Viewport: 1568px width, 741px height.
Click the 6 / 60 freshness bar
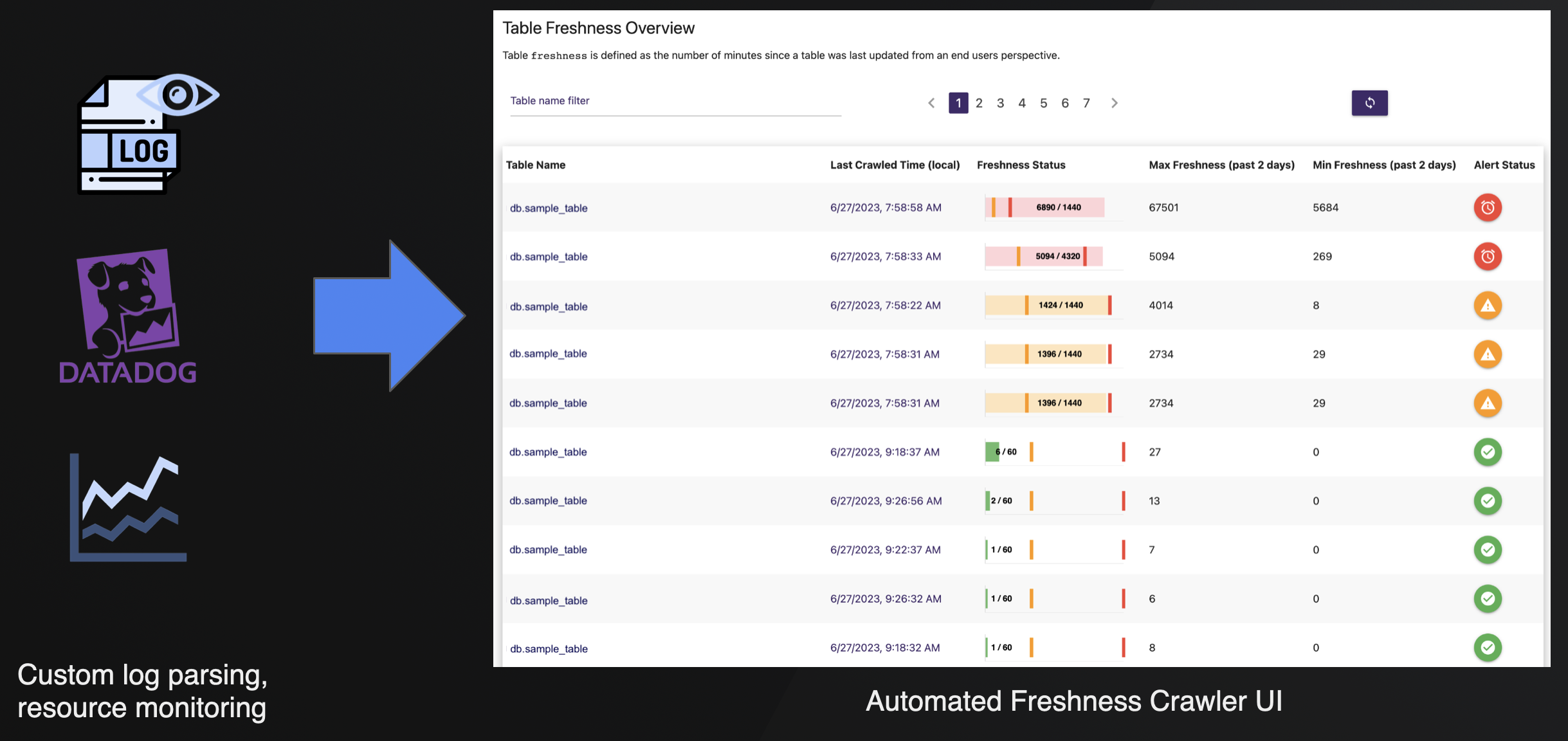tap(1055, 452)
